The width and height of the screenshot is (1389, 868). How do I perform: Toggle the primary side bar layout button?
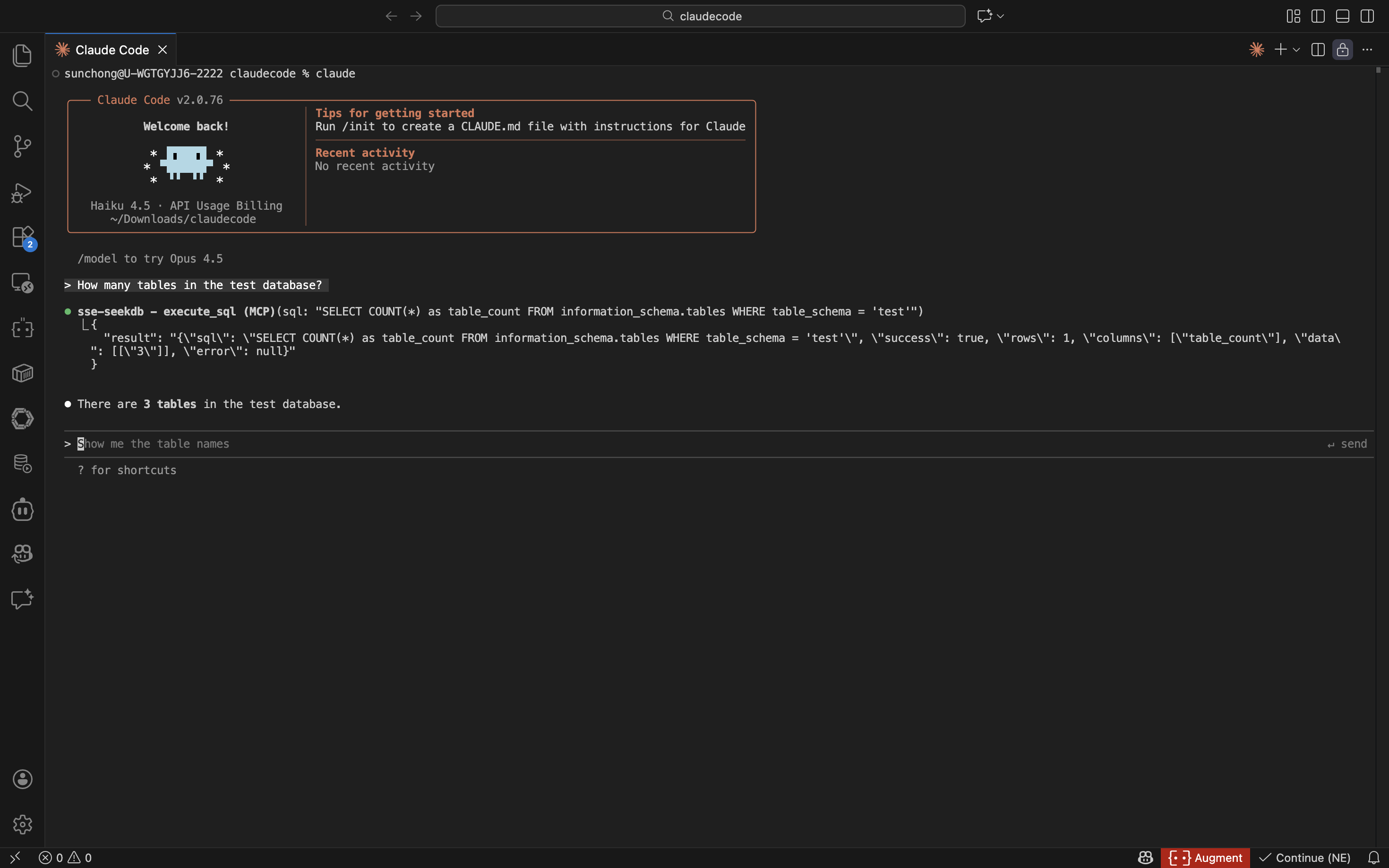[x=1318, y=16]
